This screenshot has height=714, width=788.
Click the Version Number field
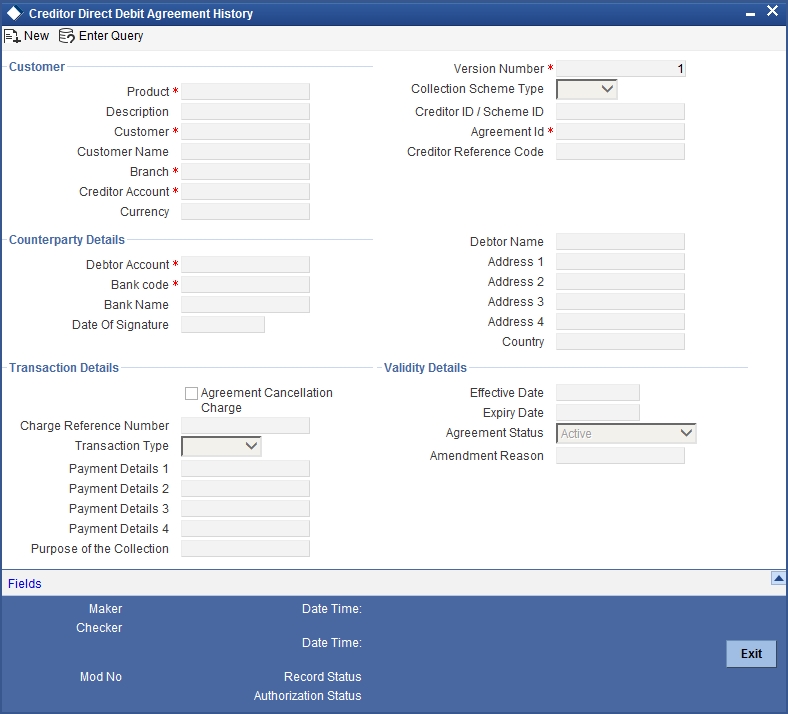pos(621,69)
